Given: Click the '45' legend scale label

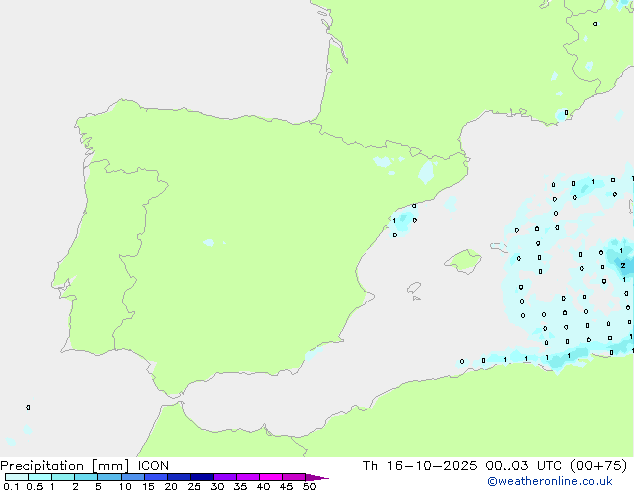Looking at the screenshot, I should click(x=286, y=486).
